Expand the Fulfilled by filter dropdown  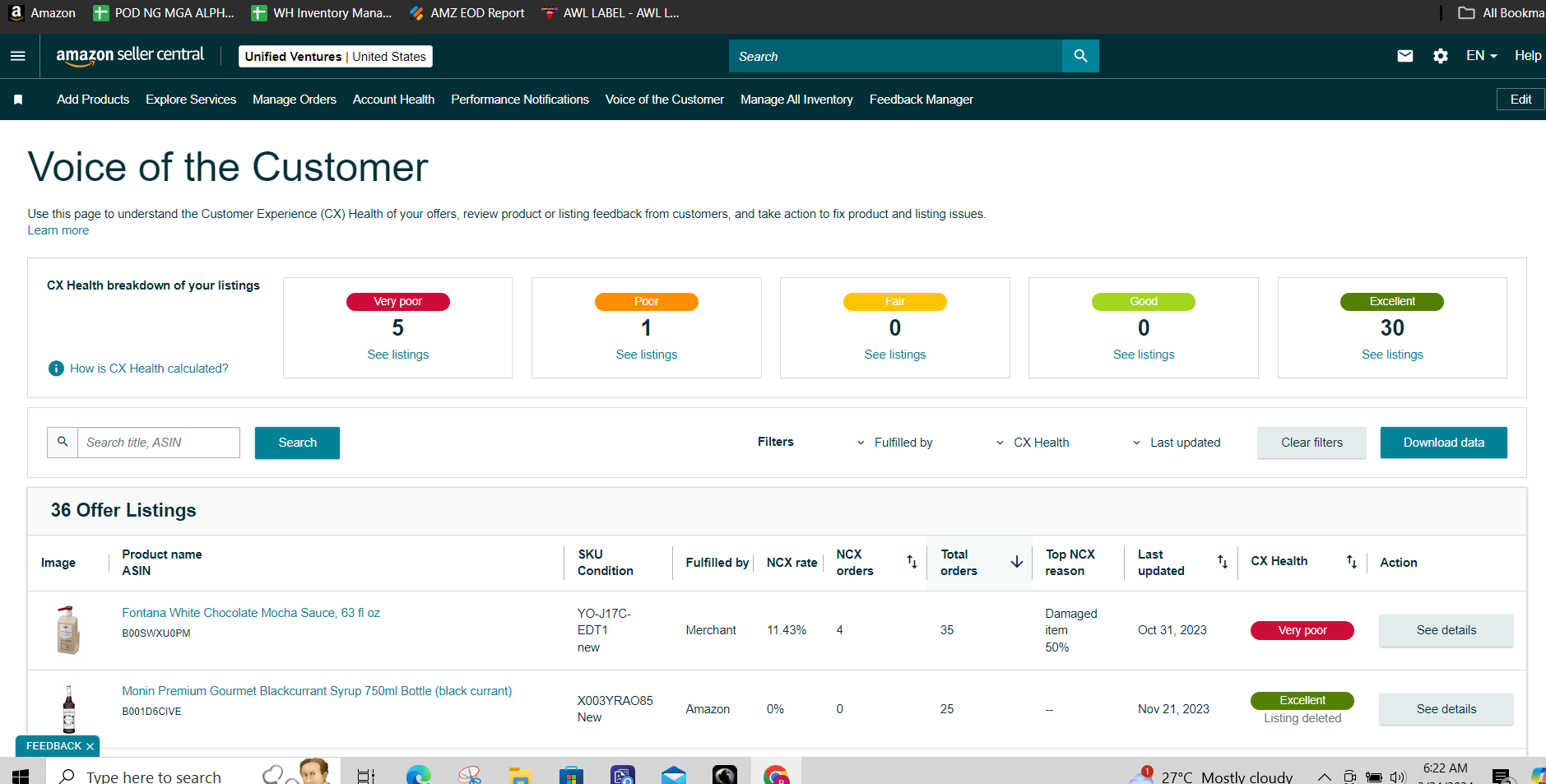click(x=894, y=443)
